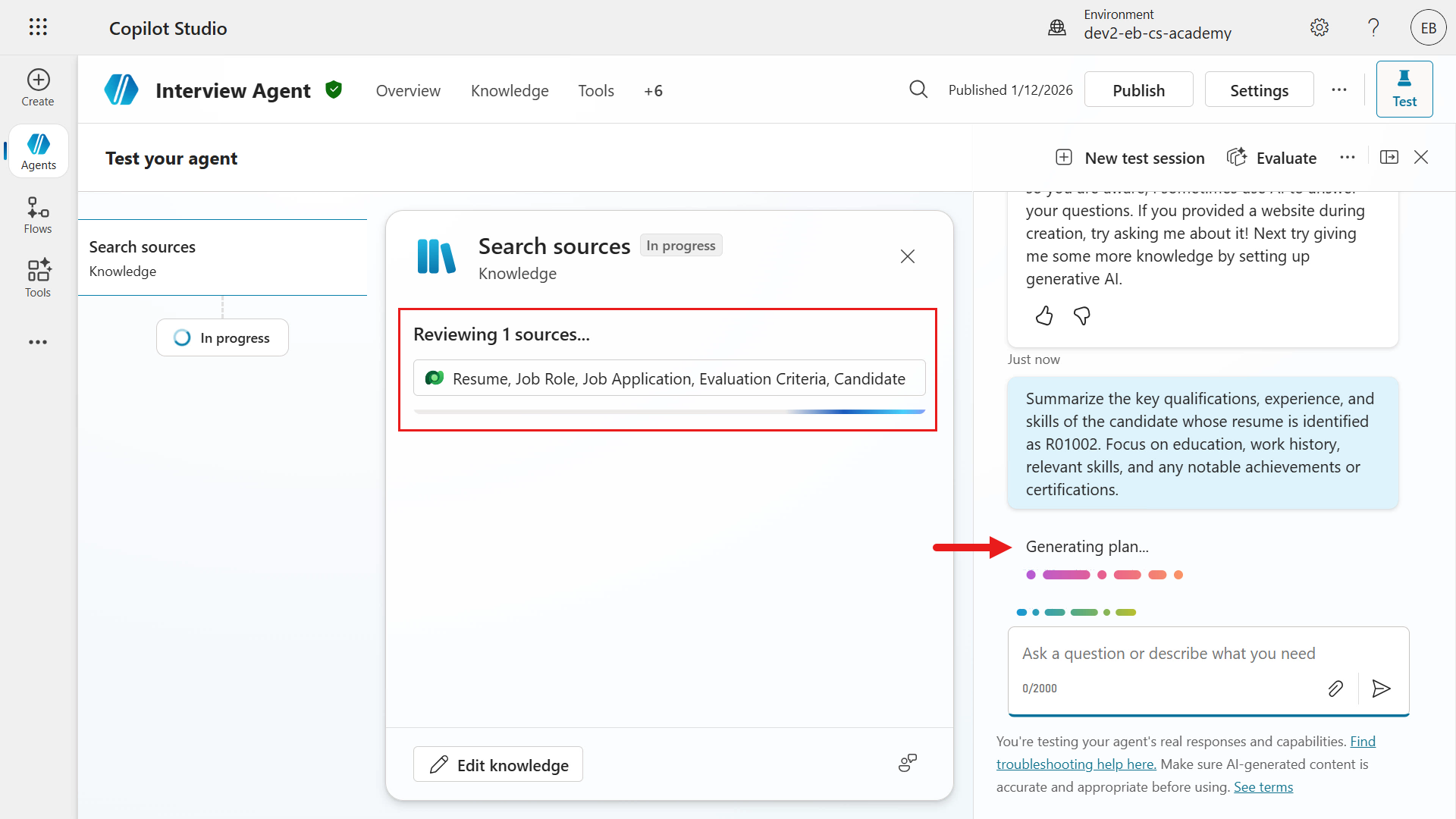Click the thumbs up feedback icon
This screenshot has width=1456, height=819.
[x=1044, y=315]
